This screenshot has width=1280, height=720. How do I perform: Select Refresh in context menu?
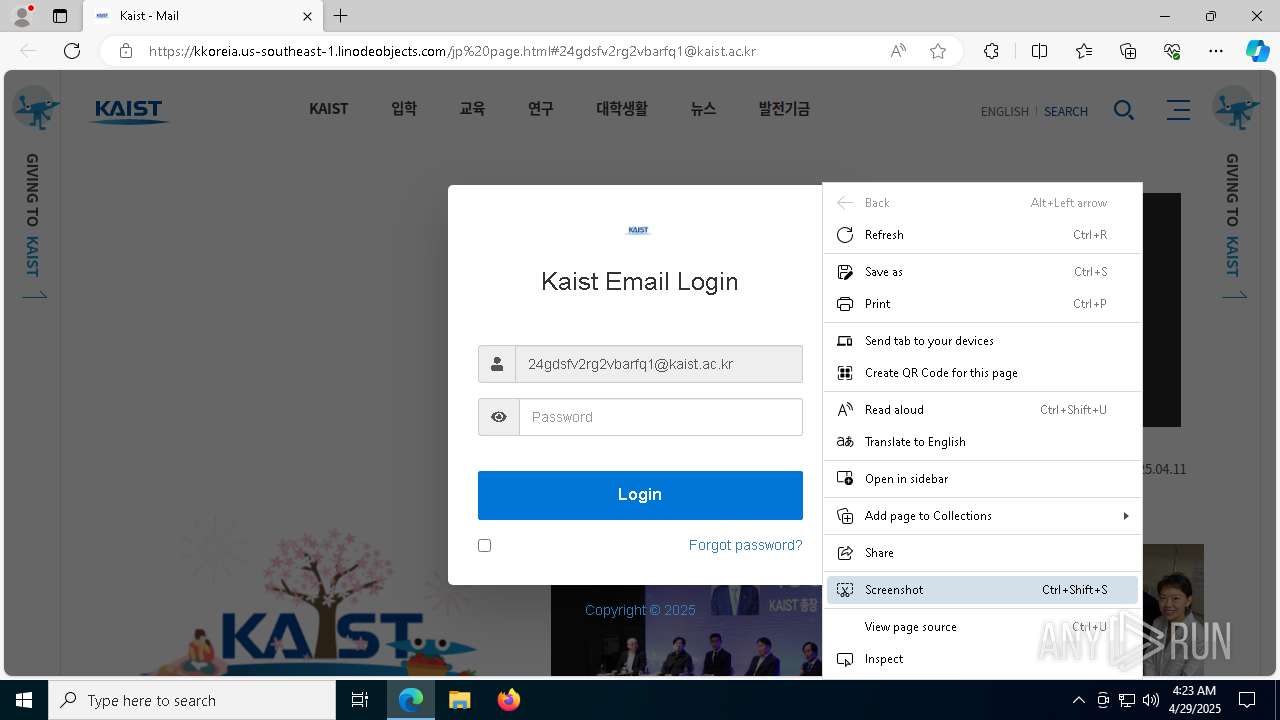tap(982, 235)
